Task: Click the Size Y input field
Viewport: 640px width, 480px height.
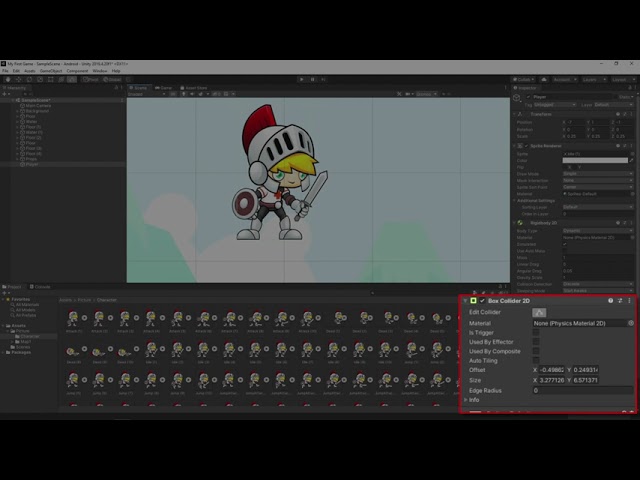Action: [x=586, y=380]
